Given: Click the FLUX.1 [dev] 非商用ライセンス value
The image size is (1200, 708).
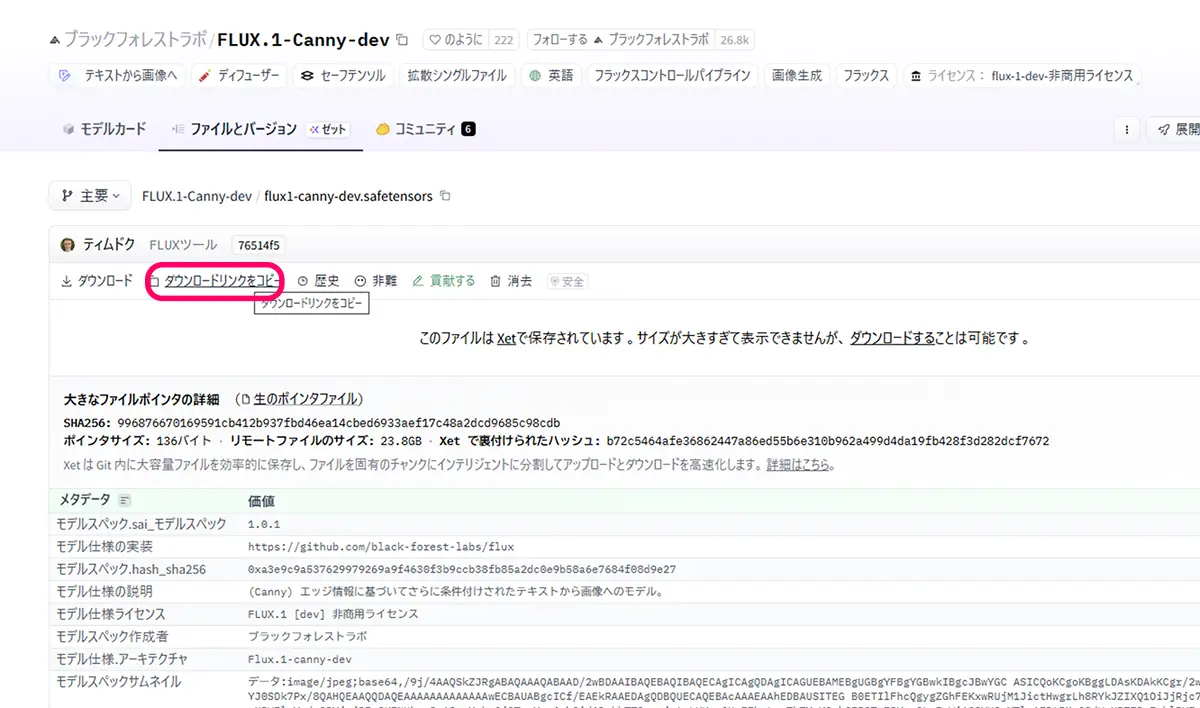Looking at the screenshot, I should [x=333, y=614].
